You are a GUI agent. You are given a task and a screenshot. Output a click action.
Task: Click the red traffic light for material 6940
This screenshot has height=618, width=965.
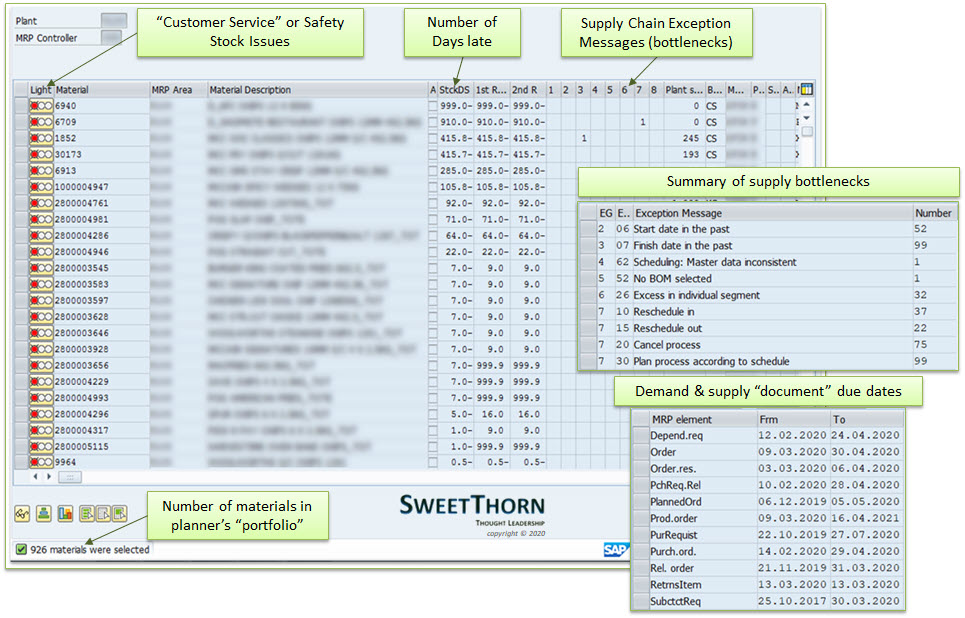[34, 105]
